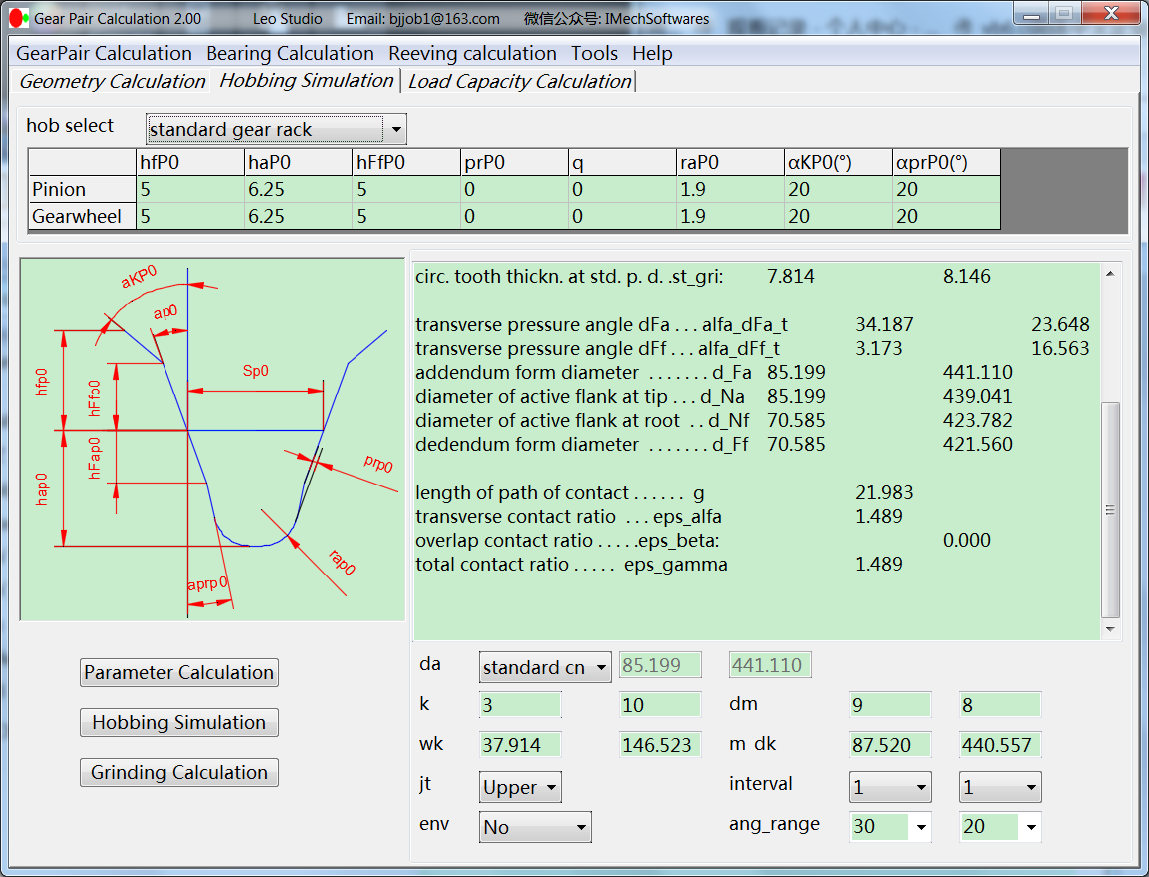
Task: Expand the hob select dropdown
Action: (x=396, y=130)
